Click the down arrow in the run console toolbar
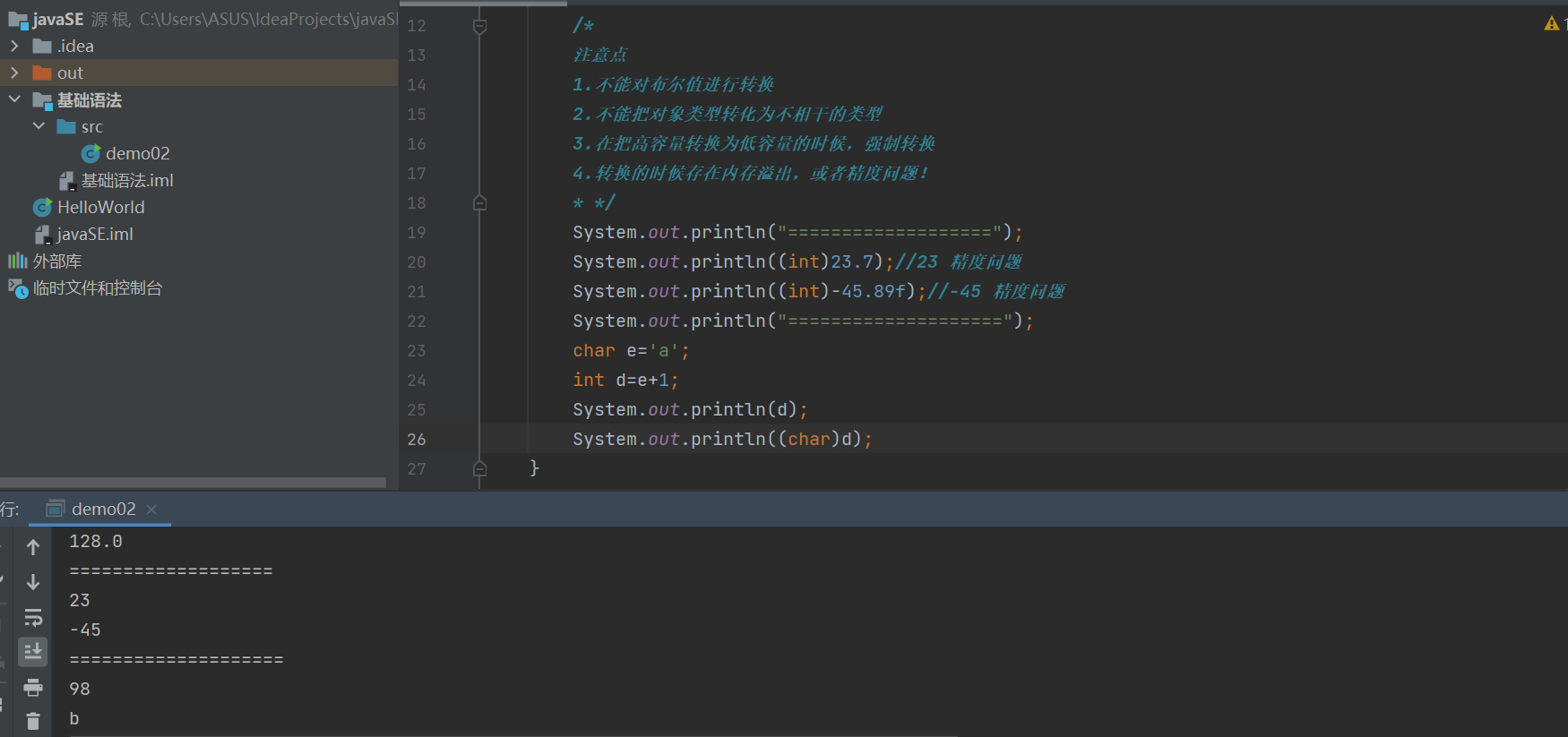The width and height of the screenshot is (1568, 737). [x=33, y=582]
